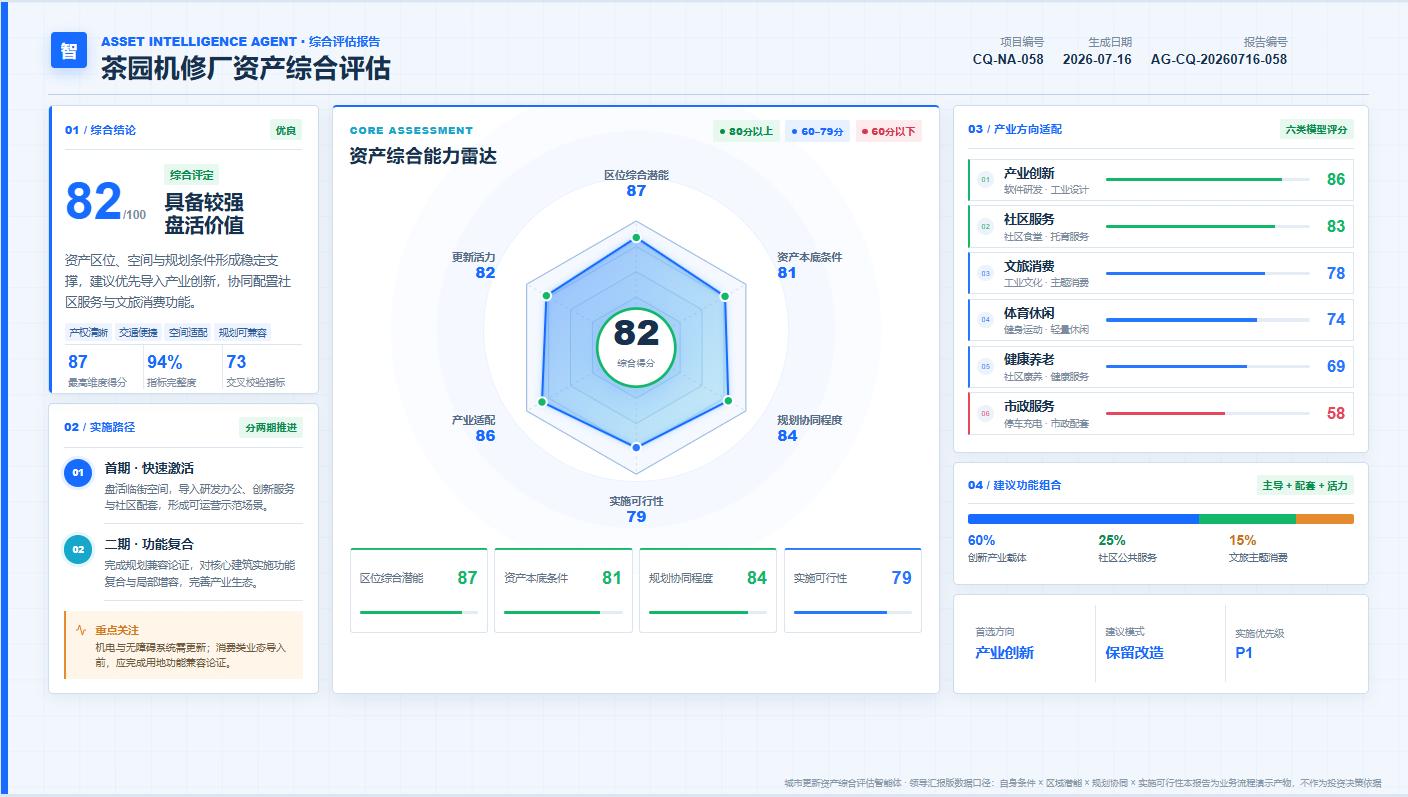The height and width of the screenshot is (797, 1408).
Task: Click the 保留改造 value under 建议模式
Action: (x=1134, y=653)
